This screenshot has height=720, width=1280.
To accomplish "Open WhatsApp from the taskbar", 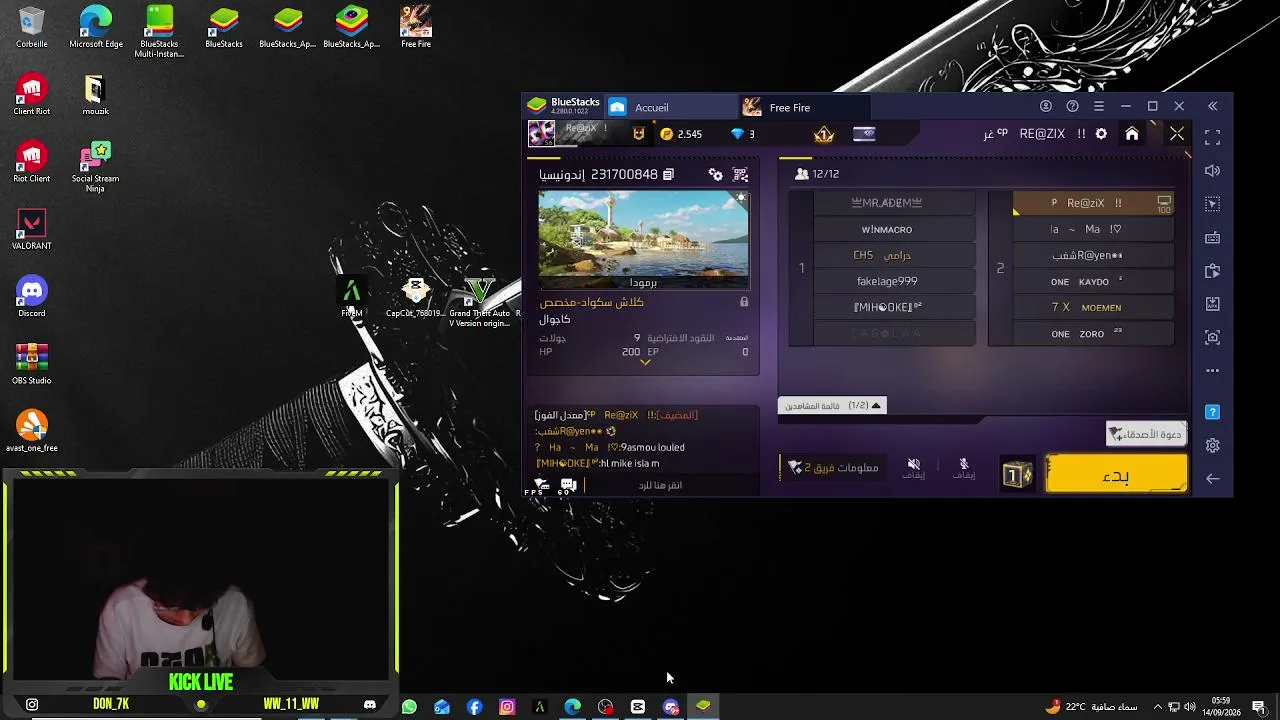I will click(x=409, y=707).
